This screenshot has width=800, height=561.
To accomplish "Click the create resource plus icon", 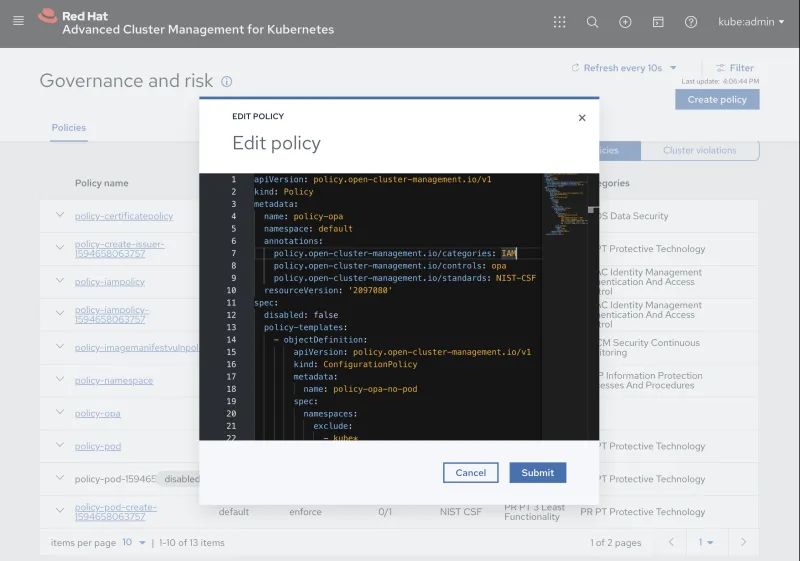I will tap(625, 22).
